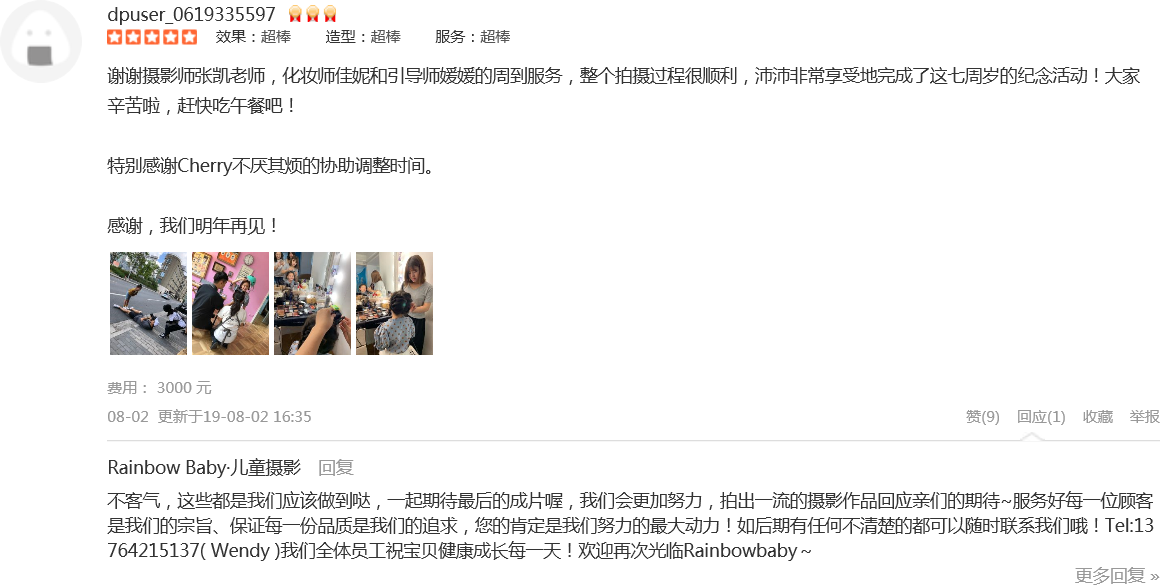Click 回复 next to merchant name
This screenshot has width=1161, height=585.
(336, 467)
